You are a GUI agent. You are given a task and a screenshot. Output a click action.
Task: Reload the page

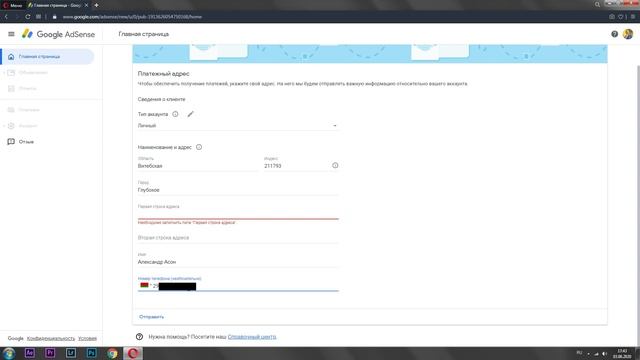coord(28,17)
